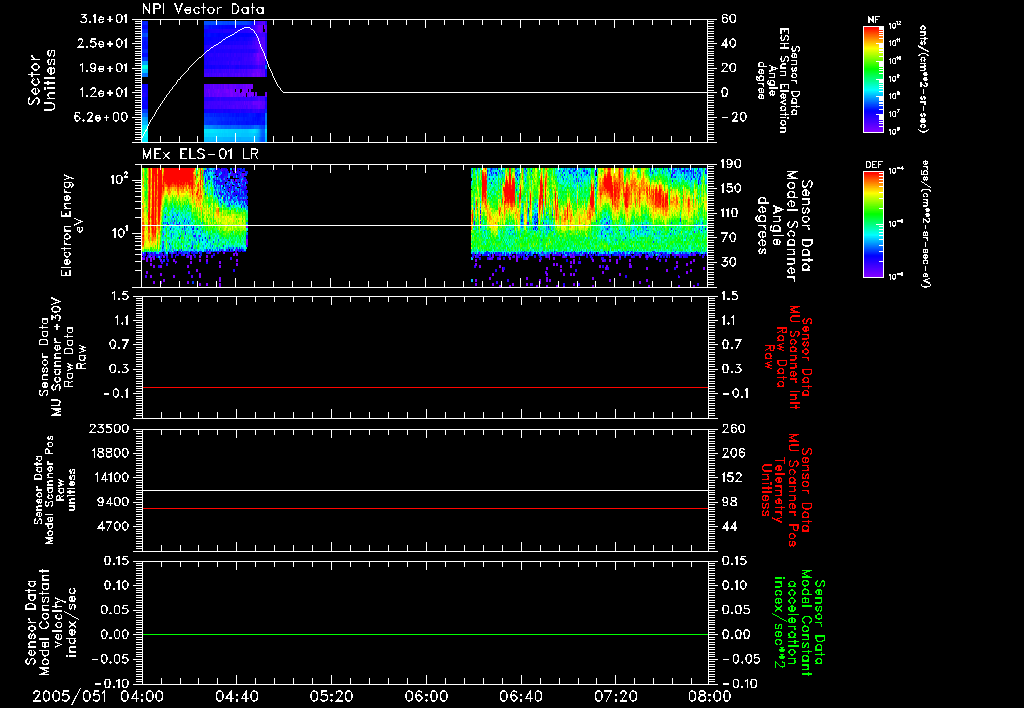Click the 206 telemetry tick label
Screen dimensions: 1024x708
[x=732, y=453]
